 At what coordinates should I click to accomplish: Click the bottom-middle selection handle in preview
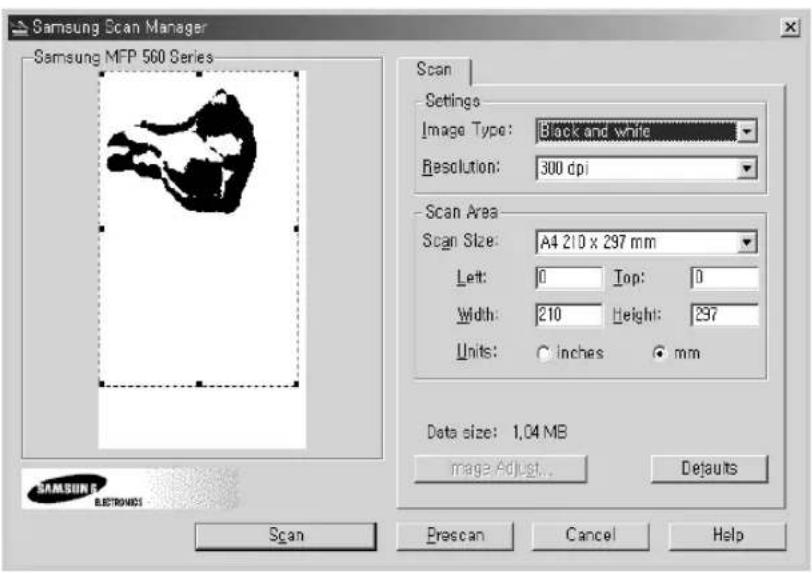coord(199,384)
